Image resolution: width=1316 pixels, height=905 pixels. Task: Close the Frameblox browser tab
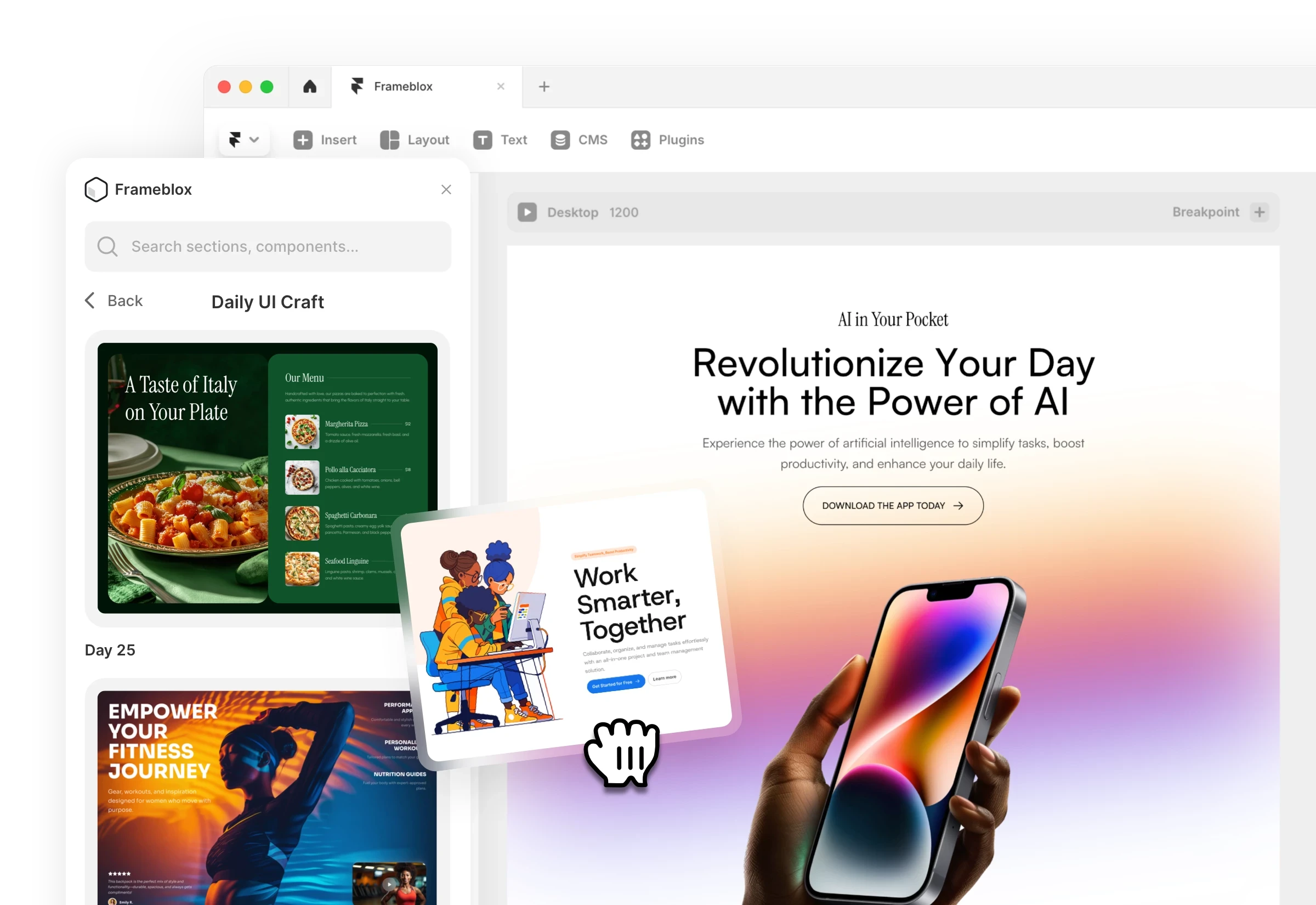[501, 86]
